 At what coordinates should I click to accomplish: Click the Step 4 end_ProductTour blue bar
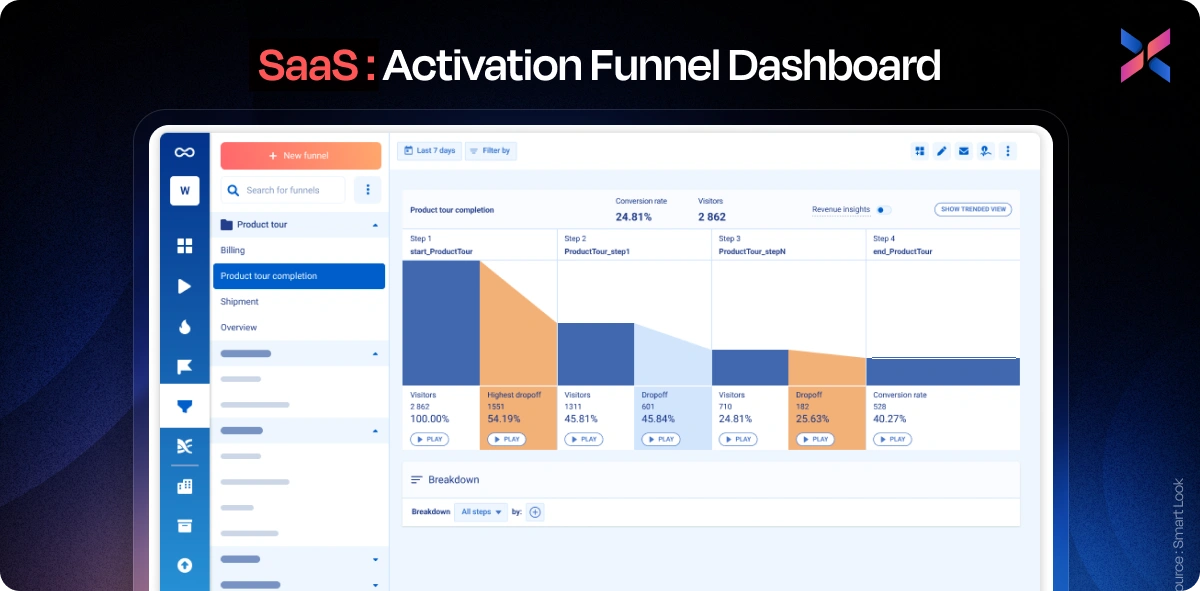tap(943, 372)
